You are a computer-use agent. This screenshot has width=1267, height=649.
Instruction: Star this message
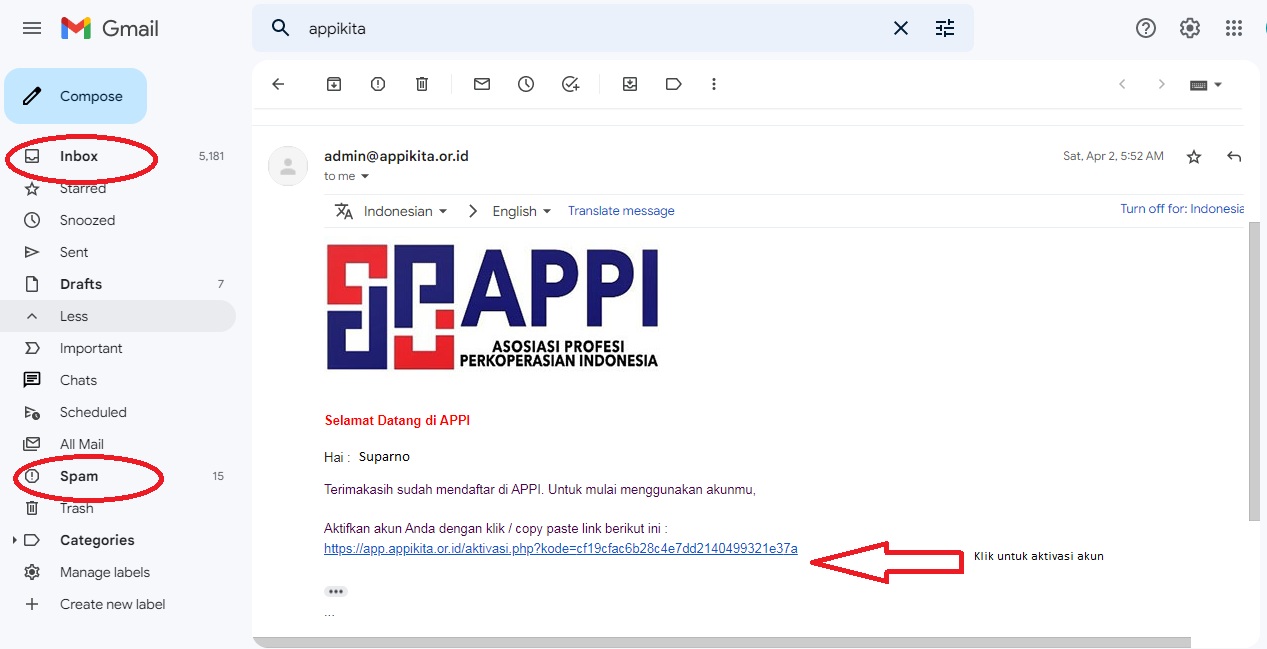click(x=1194, y=157)
